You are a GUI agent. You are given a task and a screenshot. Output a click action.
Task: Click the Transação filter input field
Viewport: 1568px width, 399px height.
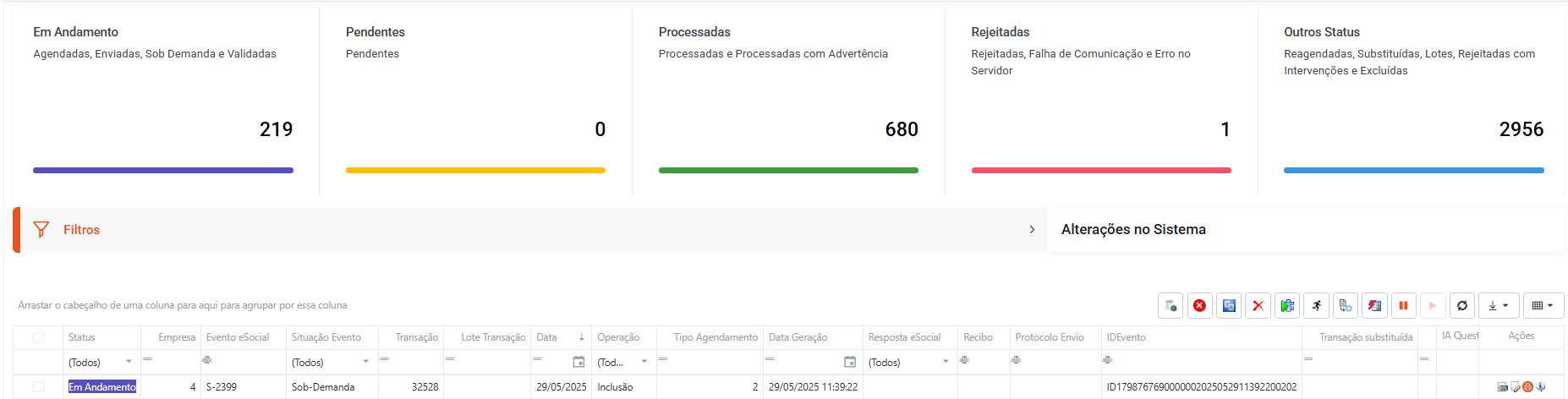[x=410, y=362]
